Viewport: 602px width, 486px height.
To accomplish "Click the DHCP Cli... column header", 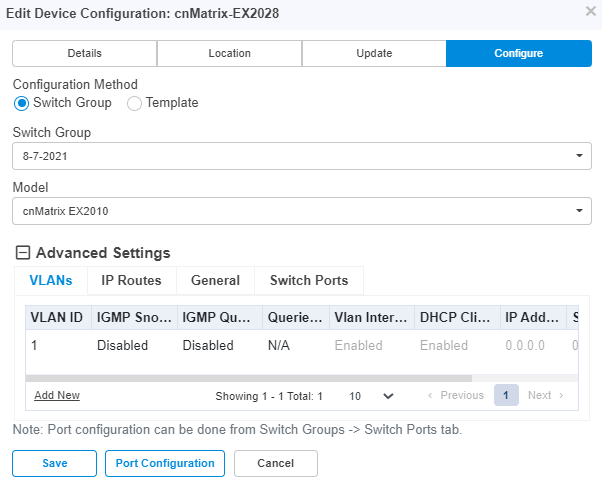I will [457, 317].
